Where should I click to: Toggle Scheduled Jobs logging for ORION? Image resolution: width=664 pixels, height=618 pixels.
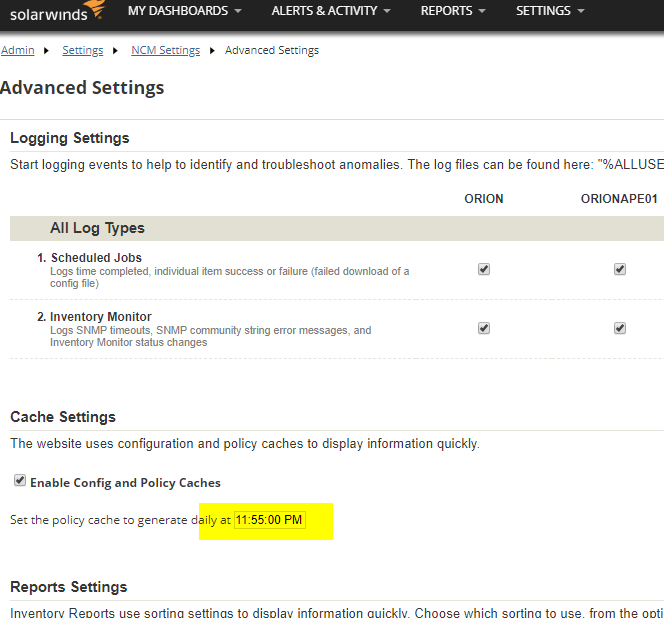click(x=484, y=269)
